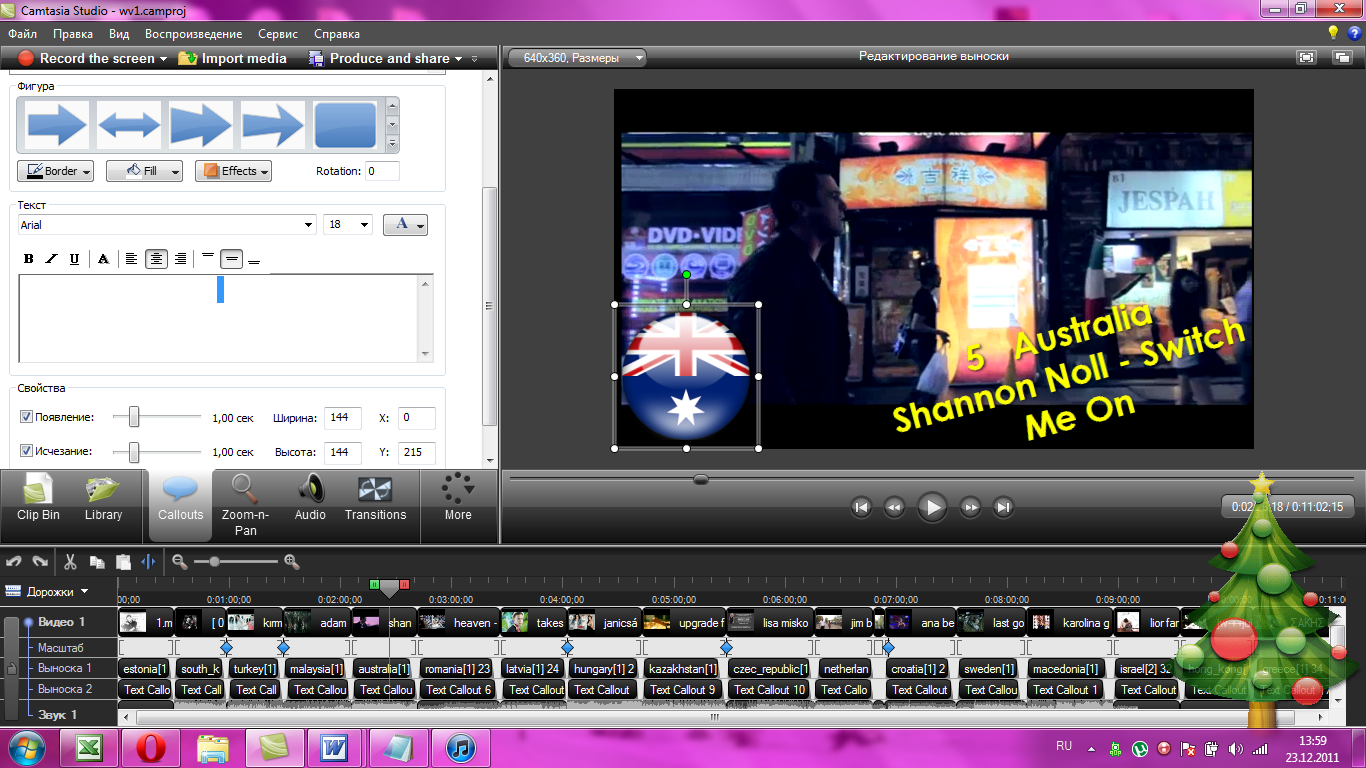The width and height of the screenshot is (1366, 768).
Task: Open the Fill options dropdown
Action: tap(144, 171)
